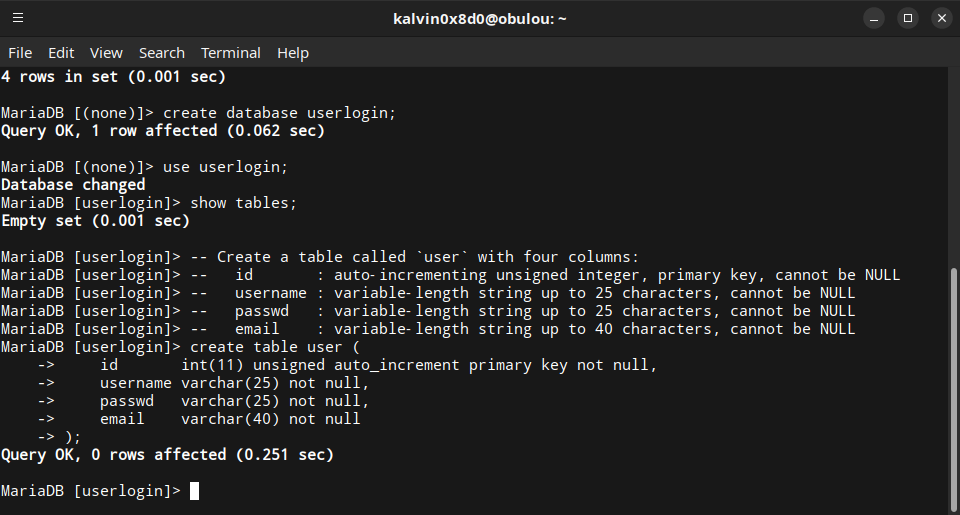Click the 'Query OK, 0 rows affected' output line
The height and width of the screenshot is (515, 960).
[x=167, y=455]
